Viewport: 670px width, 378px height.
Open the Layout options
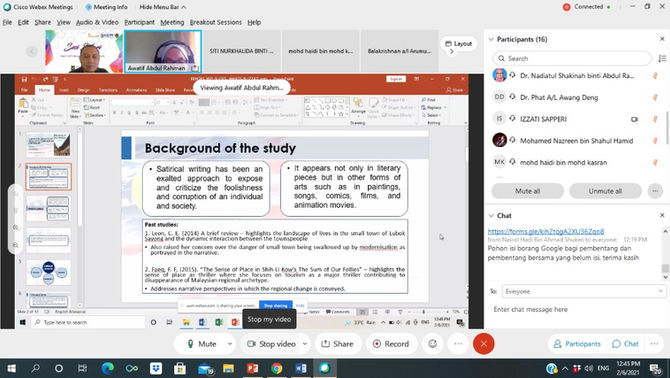pyautogui.click(x=458, y=44)
